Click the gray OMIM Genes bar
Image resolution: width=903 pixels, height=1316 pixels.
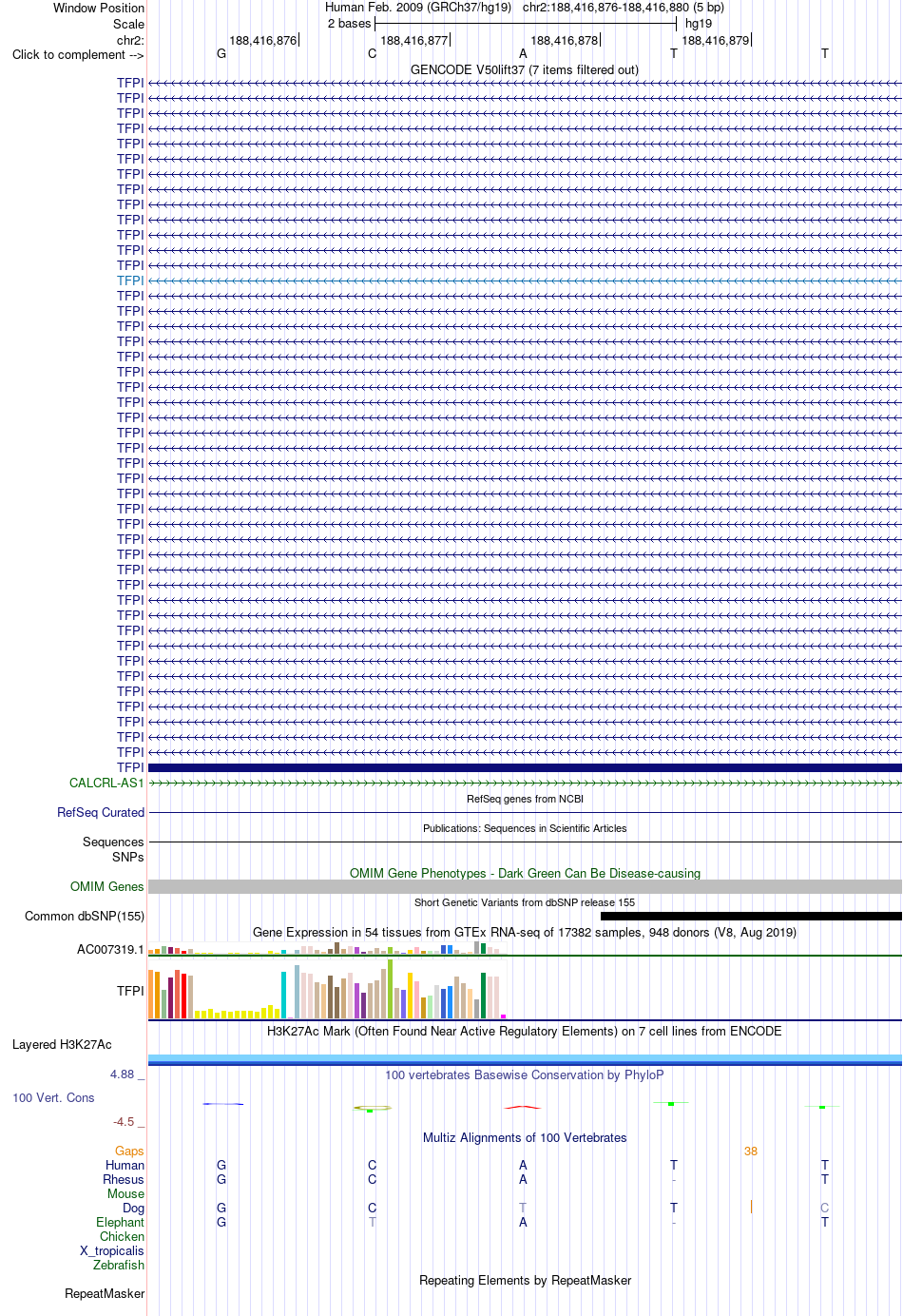pyautogui.click(x=525, y=886)
